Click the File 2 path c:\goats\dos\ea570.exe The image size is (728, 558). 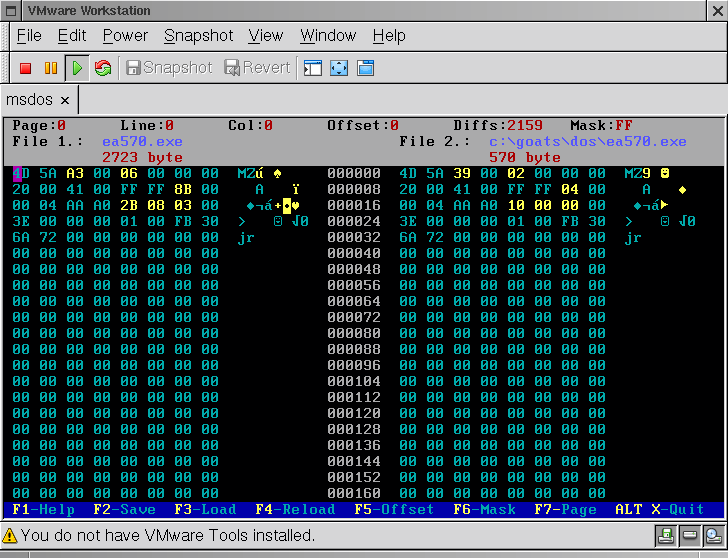coord(588,142)
